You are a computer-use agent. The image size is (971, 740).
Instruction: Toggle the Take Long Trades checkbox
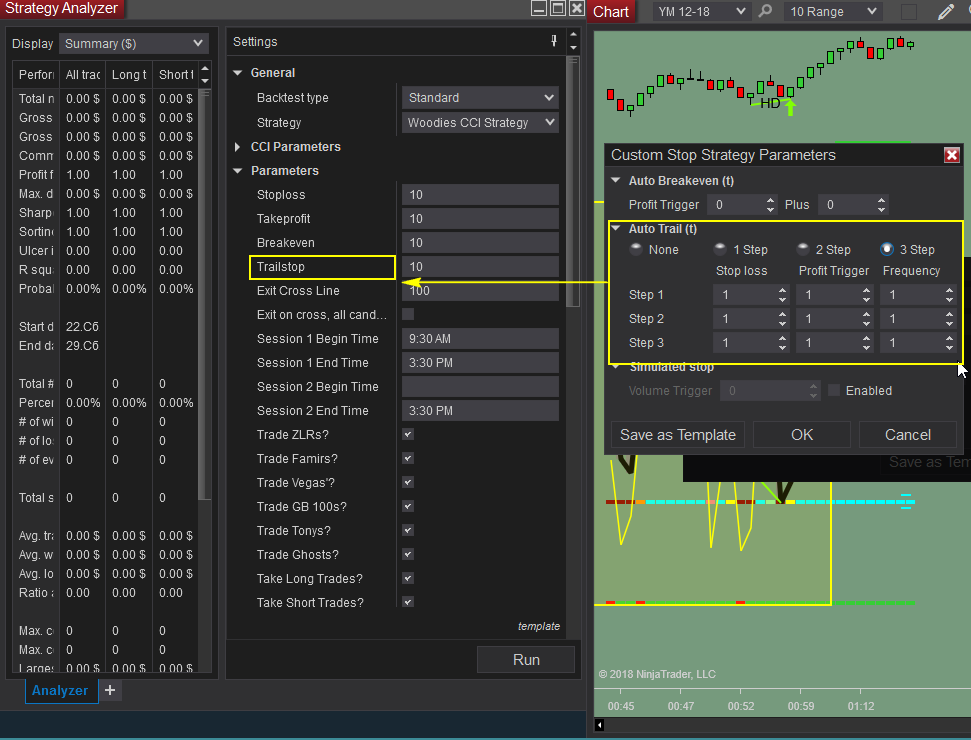pyautogui.click(x=407, y=578)
